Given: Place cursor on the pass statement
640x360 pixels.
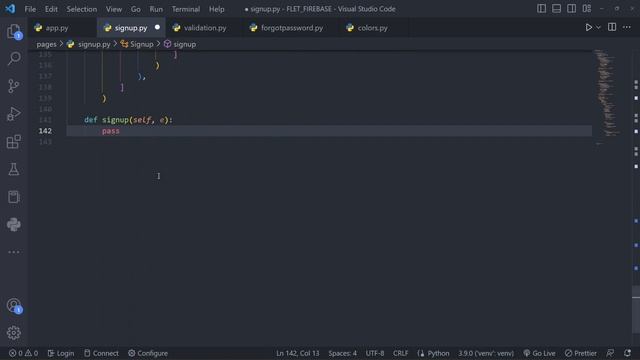Looking at the screenshot, I should click(111, 131).
